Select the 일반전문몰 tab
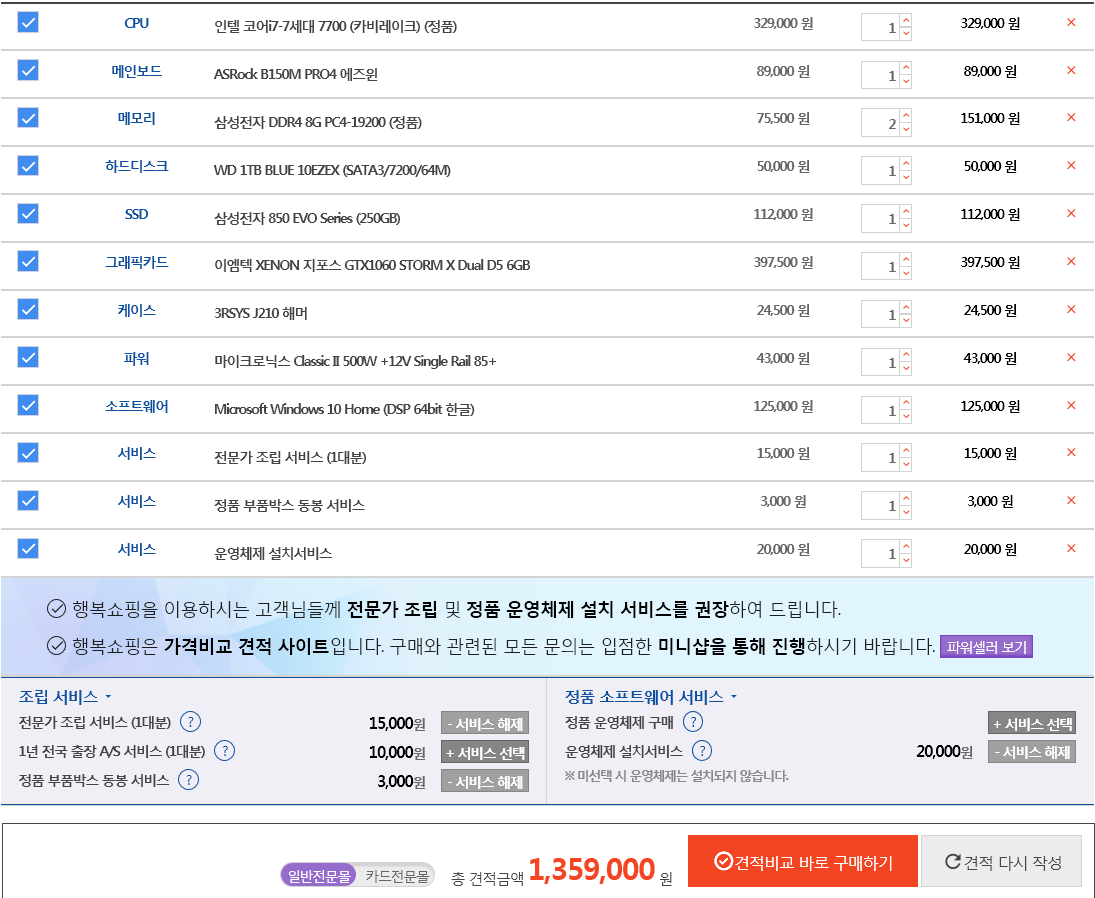The width and height of the screenshot is (1095, 898). (x=319, y=876)
